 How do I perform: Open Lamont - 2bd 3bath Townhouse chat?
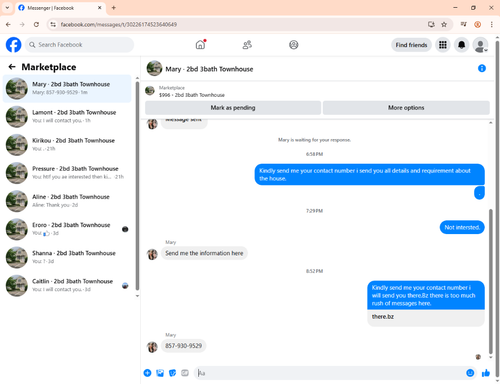67,117
